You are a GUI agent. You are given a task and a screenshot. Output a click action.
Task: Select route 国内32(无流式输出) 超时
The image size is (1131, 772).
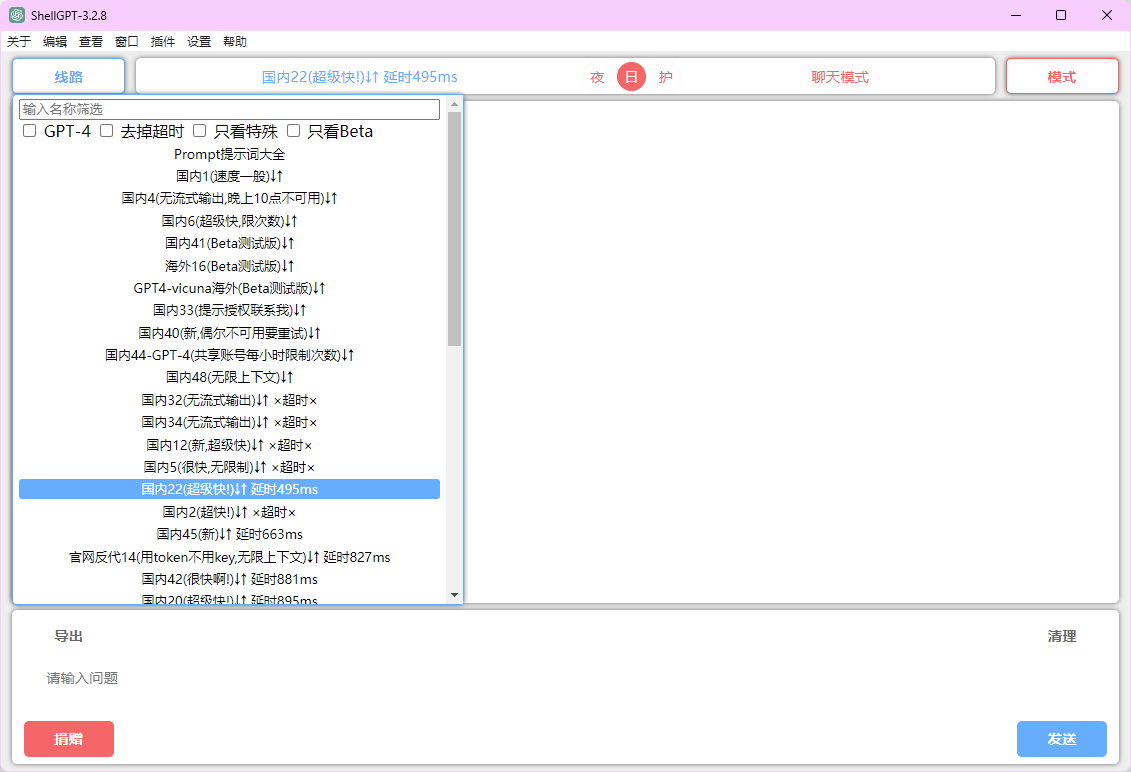[229, 400]
